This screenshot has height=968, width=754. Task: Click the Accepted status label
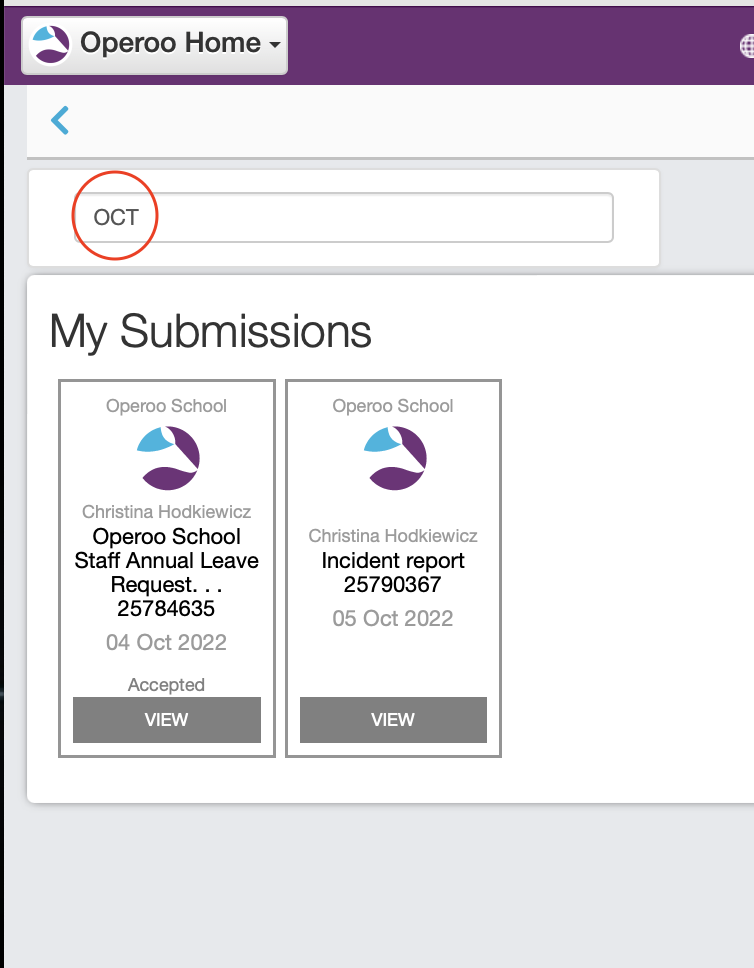[x=167, y=685]
